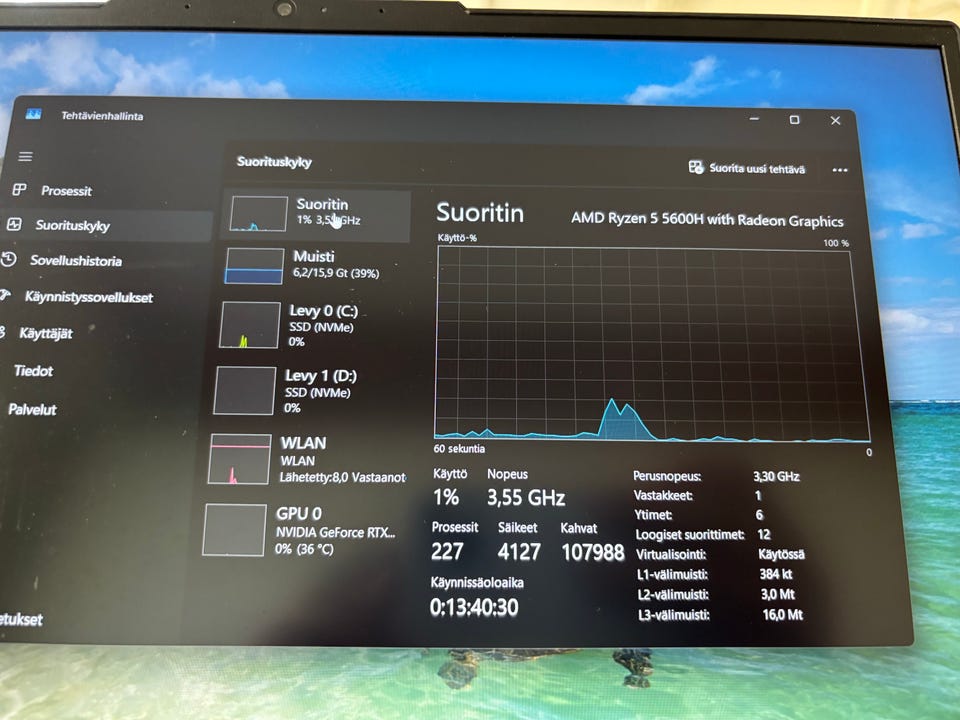Click the L2-välimuisti 3,0 Mt value

778,594
